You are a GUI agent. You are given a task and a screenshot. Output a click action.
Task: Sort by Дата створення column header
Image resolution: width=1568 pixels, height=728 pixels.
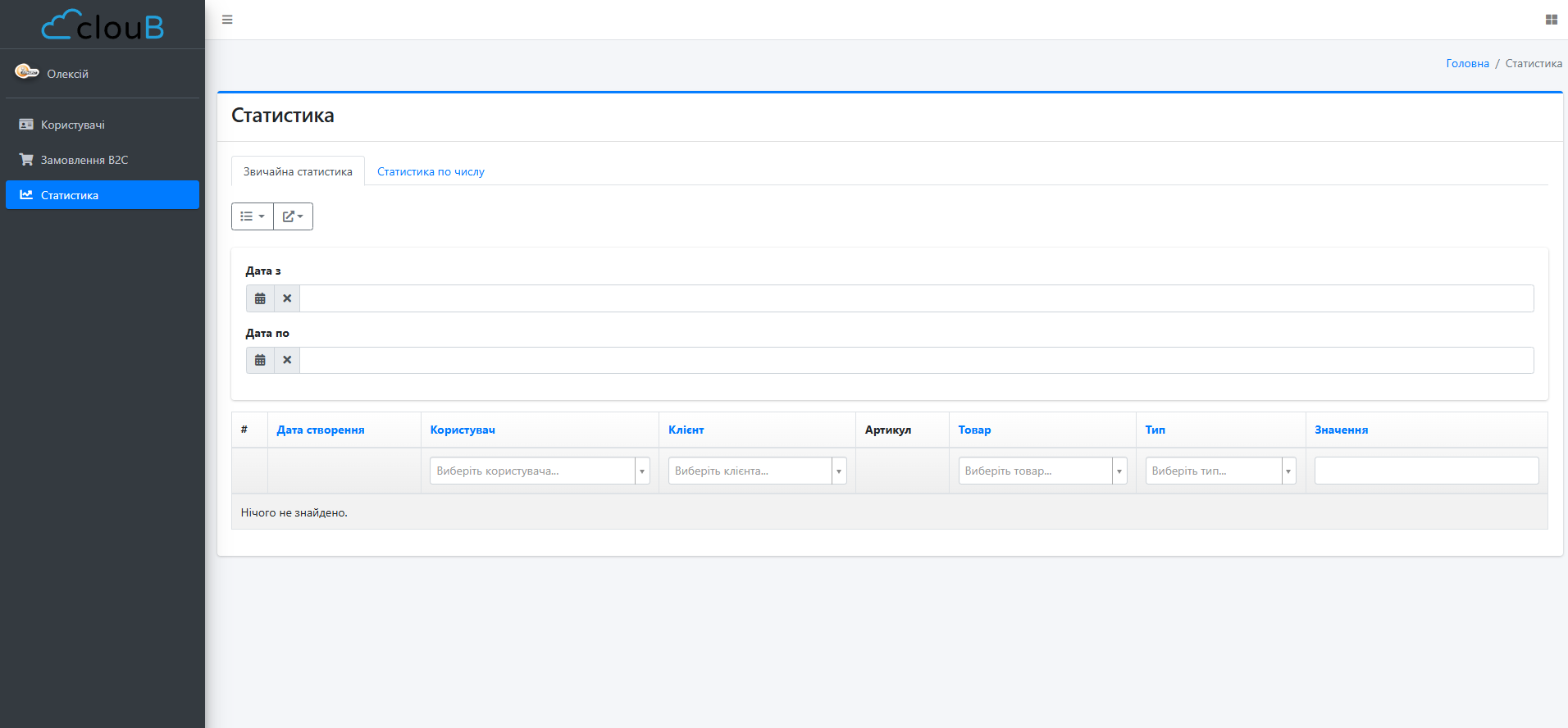pos(321,430)
